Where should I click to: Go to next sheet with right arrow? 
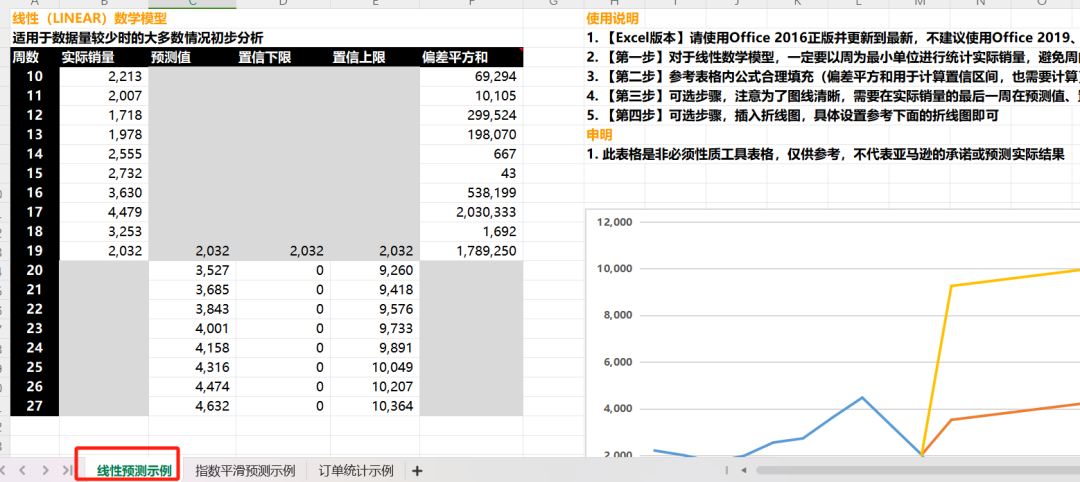(x=45, y=470)
